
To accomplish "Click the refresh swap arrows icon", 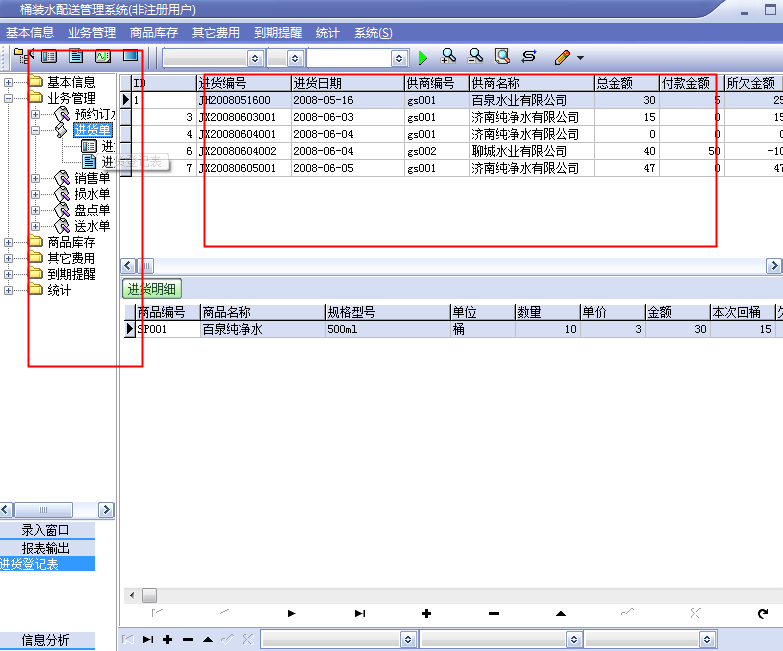I will coord(529,56).
